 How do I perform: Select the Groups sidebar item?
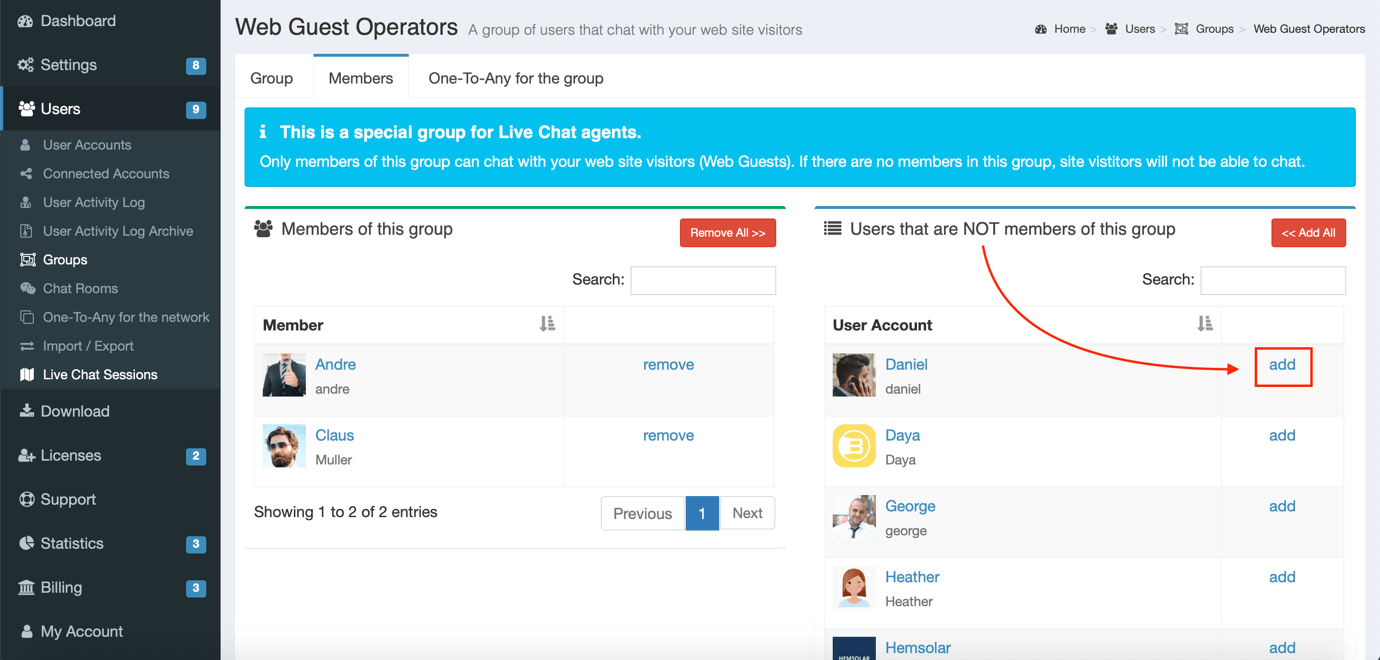coord(65,260)
